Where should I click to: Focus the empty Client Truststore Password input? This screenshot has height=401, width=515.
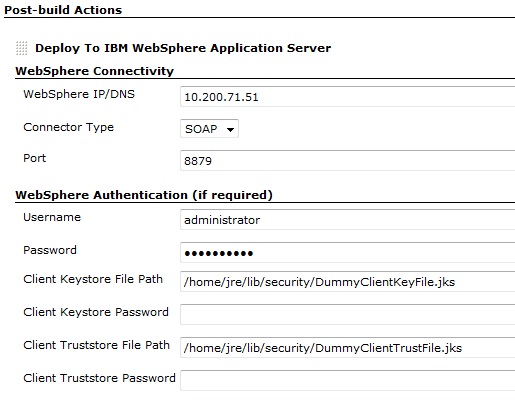point(348,380)
